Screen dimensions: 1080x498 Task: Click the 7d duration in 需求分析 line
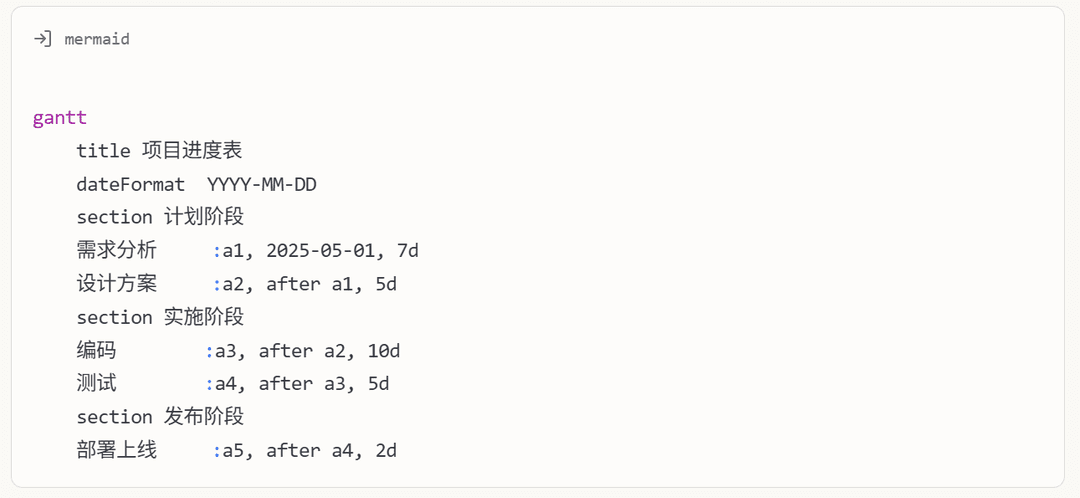(x=408, y=250)
